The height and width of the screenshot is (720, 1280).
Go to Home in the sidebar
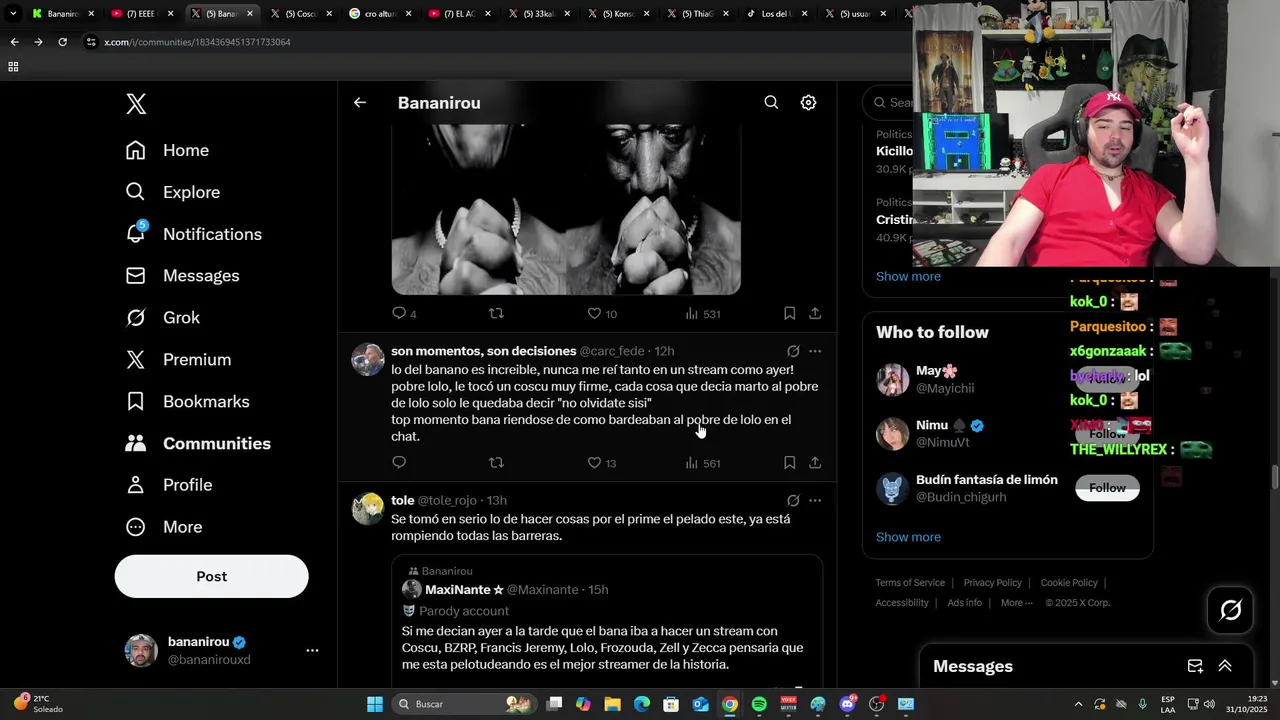167,150
